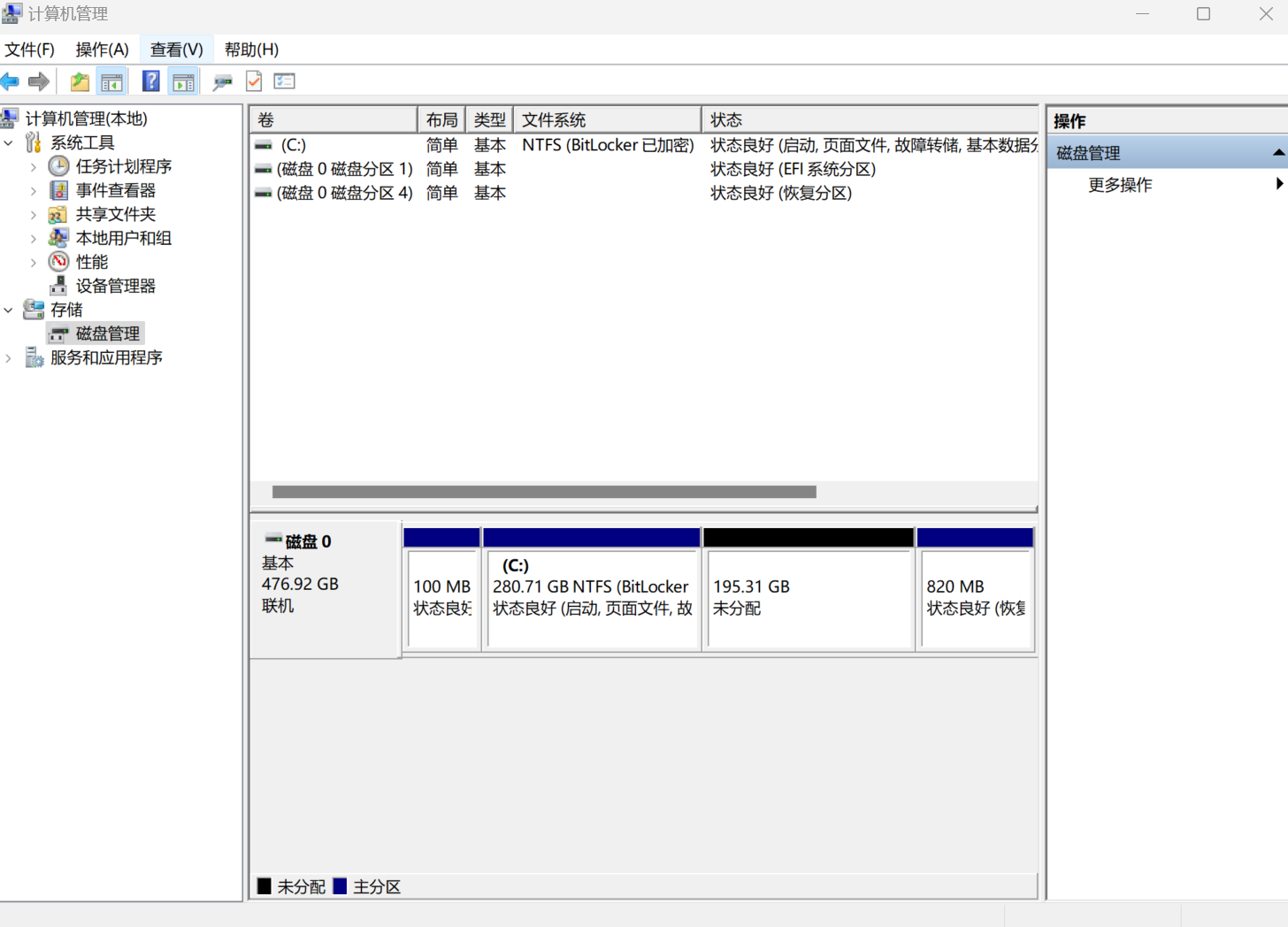Image resolution: width=1288 pixels, height=927 pixels.
Task: Click the 磁盘管理 drive icon in tree
Action: (59, 333)
